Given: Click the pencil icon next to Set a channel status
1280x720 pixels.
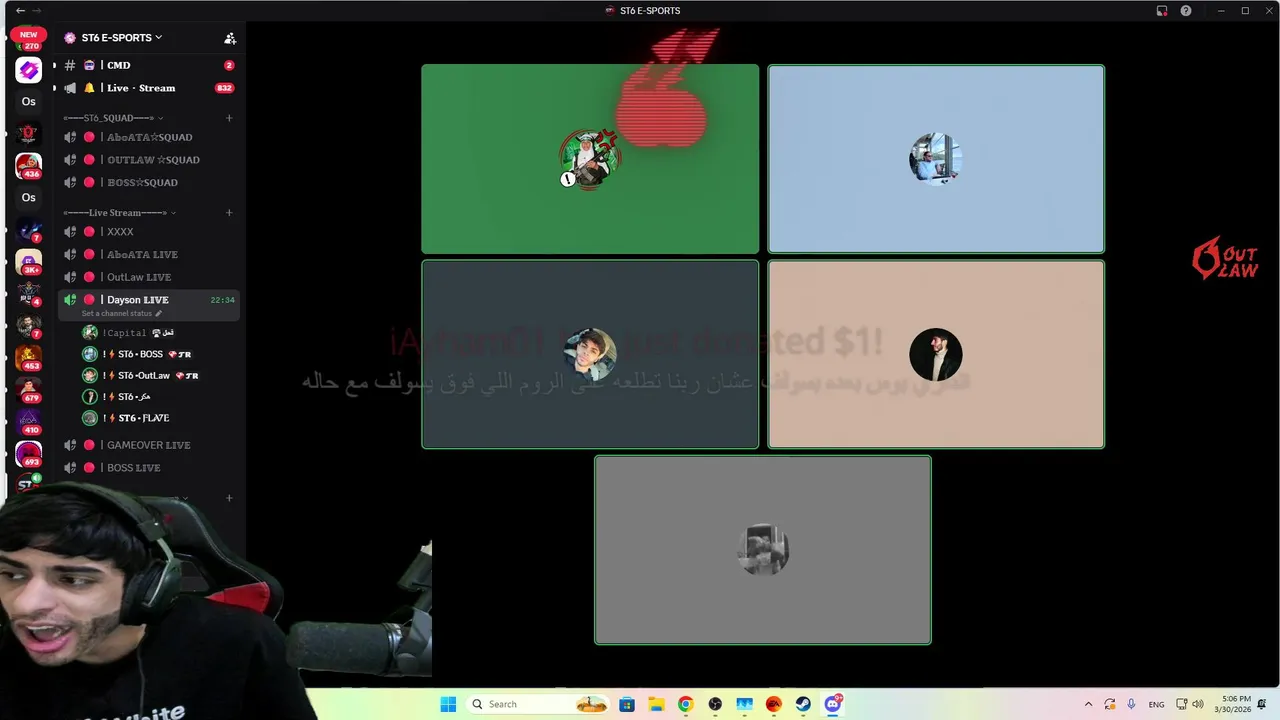Looking at the screenshot, I should click(158, 313).
